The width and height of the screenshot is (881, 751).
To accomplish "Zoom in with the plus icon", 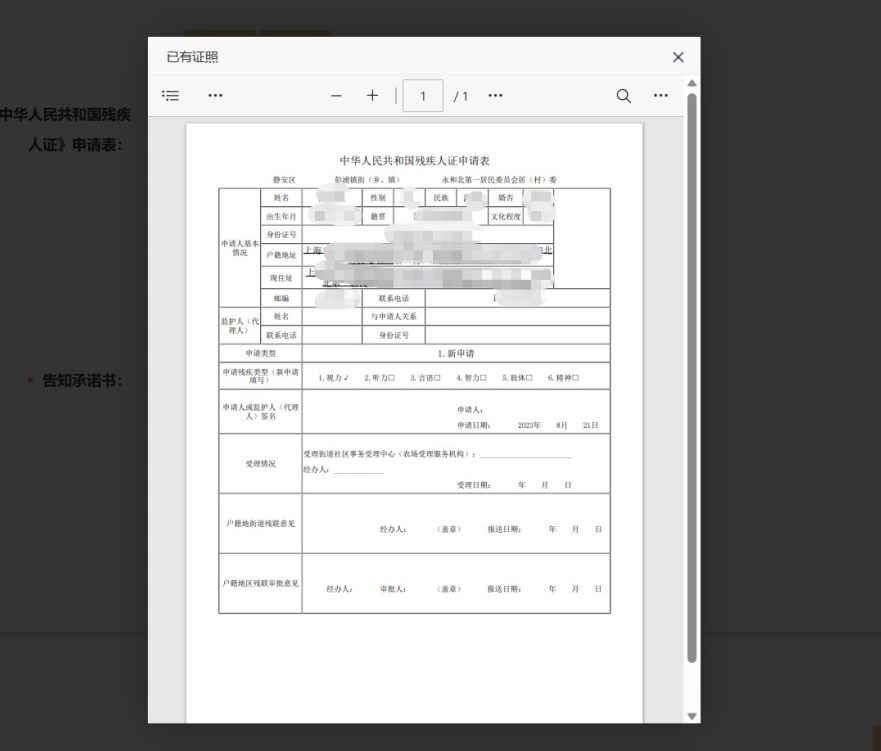I will [373, 95].
